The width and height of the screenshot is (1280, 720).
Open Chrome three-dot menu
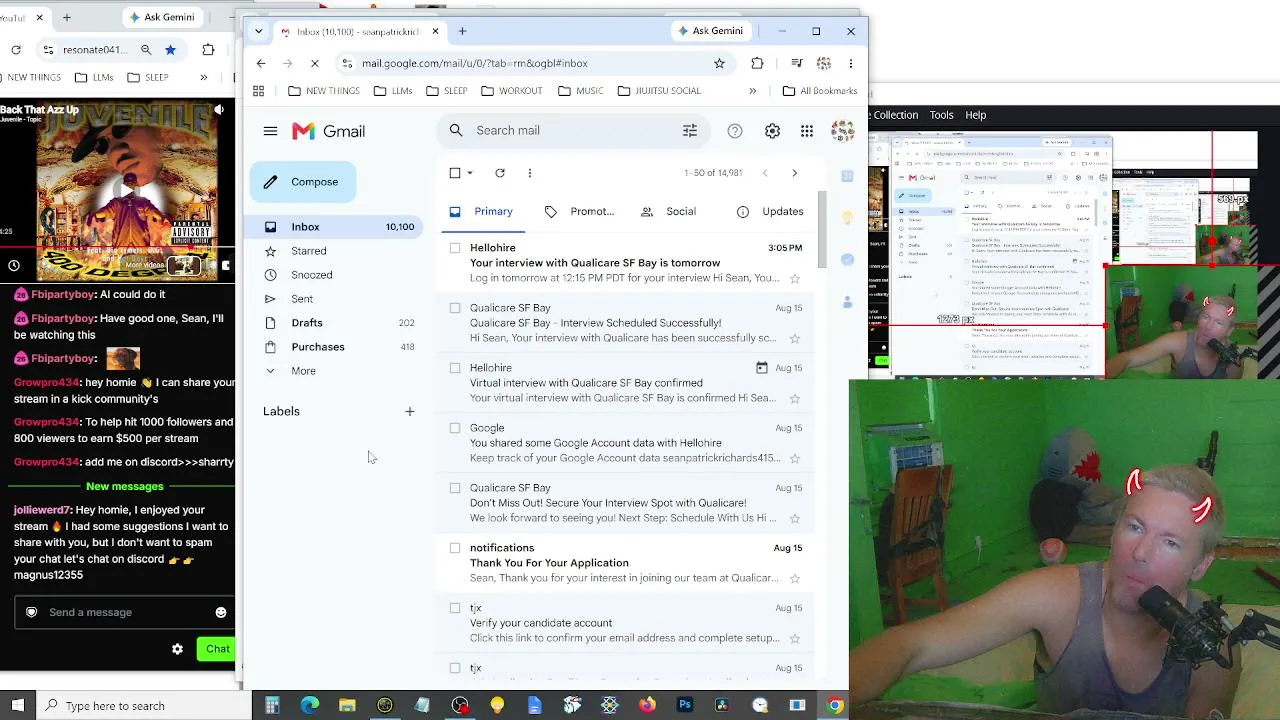[x=851, y=63]
